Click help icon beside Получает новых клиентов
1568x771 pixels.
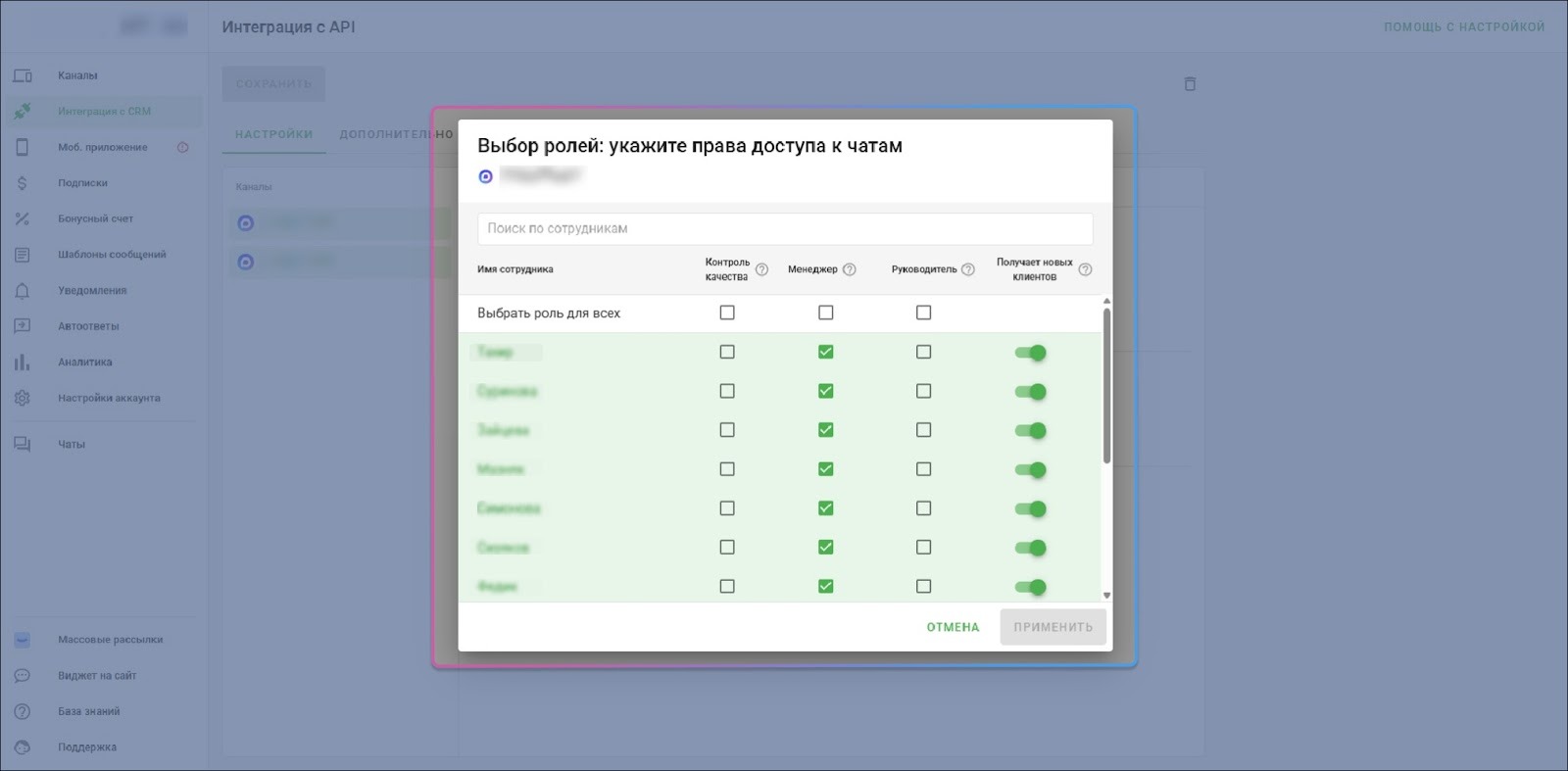click(x=1085, y=269)
